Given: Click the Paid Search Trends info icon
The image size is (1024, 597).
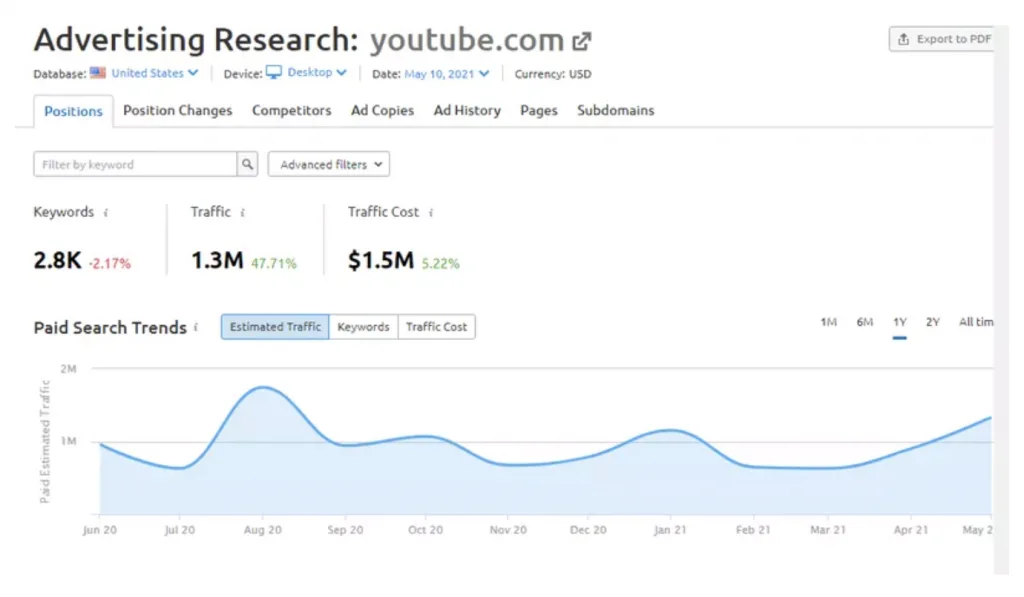Looking at the screenshot, I should coord(196,327).
